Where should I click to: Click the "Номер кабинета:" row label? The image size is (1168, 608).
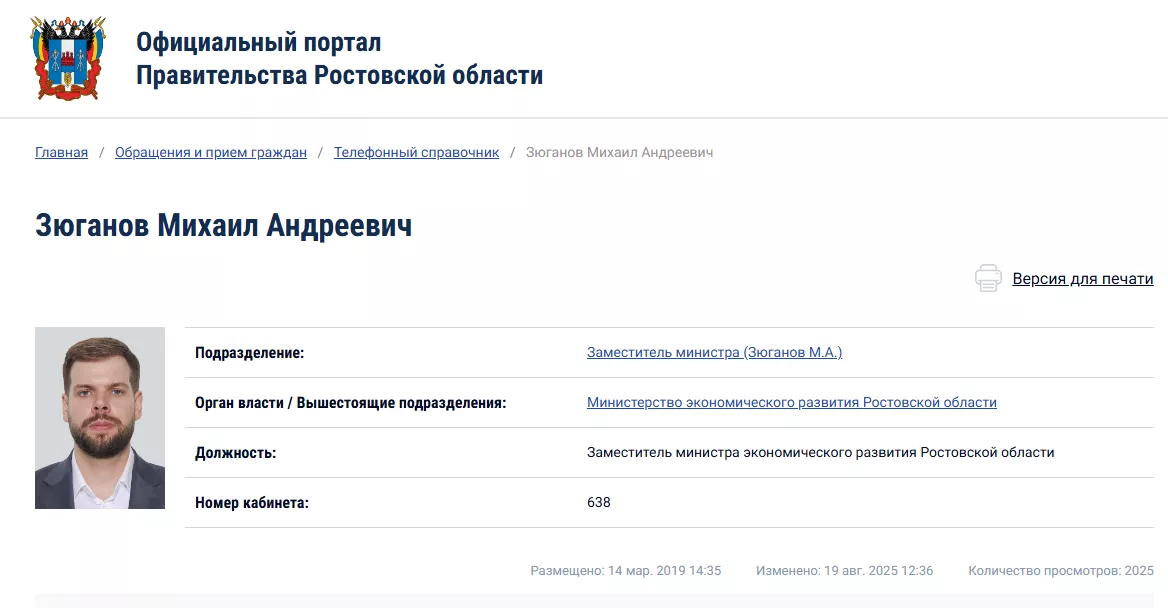click(x=252, y=503)
